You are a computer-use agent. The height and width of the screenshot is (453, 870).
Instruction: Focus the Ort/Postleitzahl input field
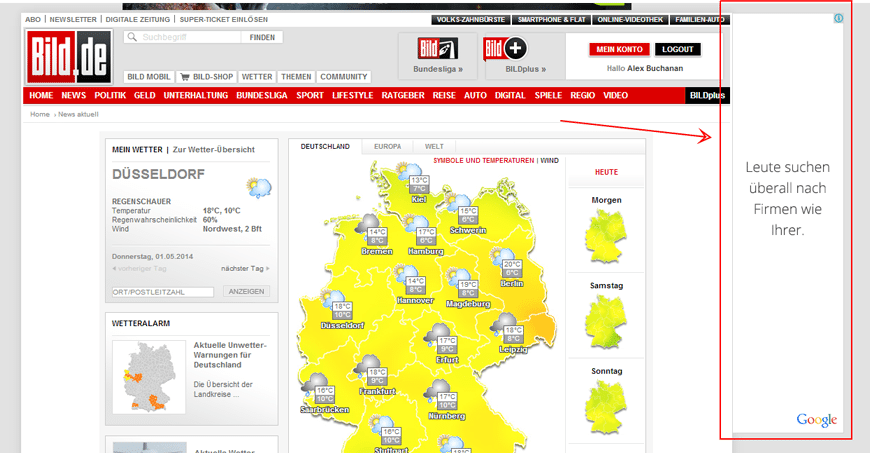point(163,292)
